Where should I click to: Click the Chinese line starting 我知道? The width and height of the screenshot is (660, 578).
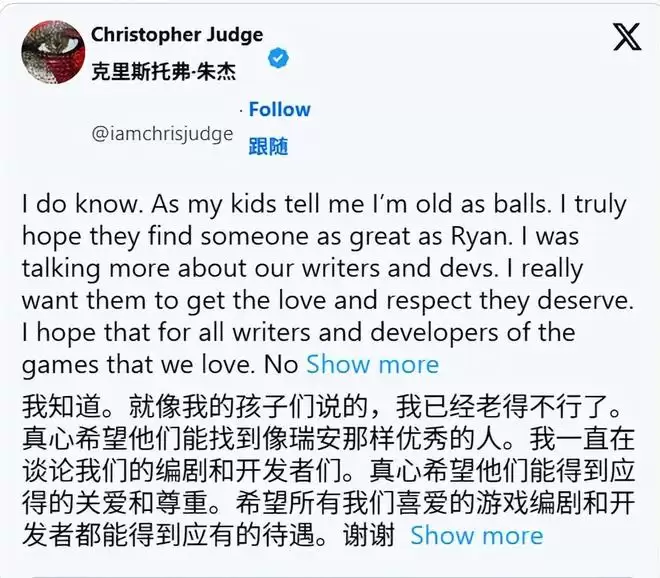[322, 407]
